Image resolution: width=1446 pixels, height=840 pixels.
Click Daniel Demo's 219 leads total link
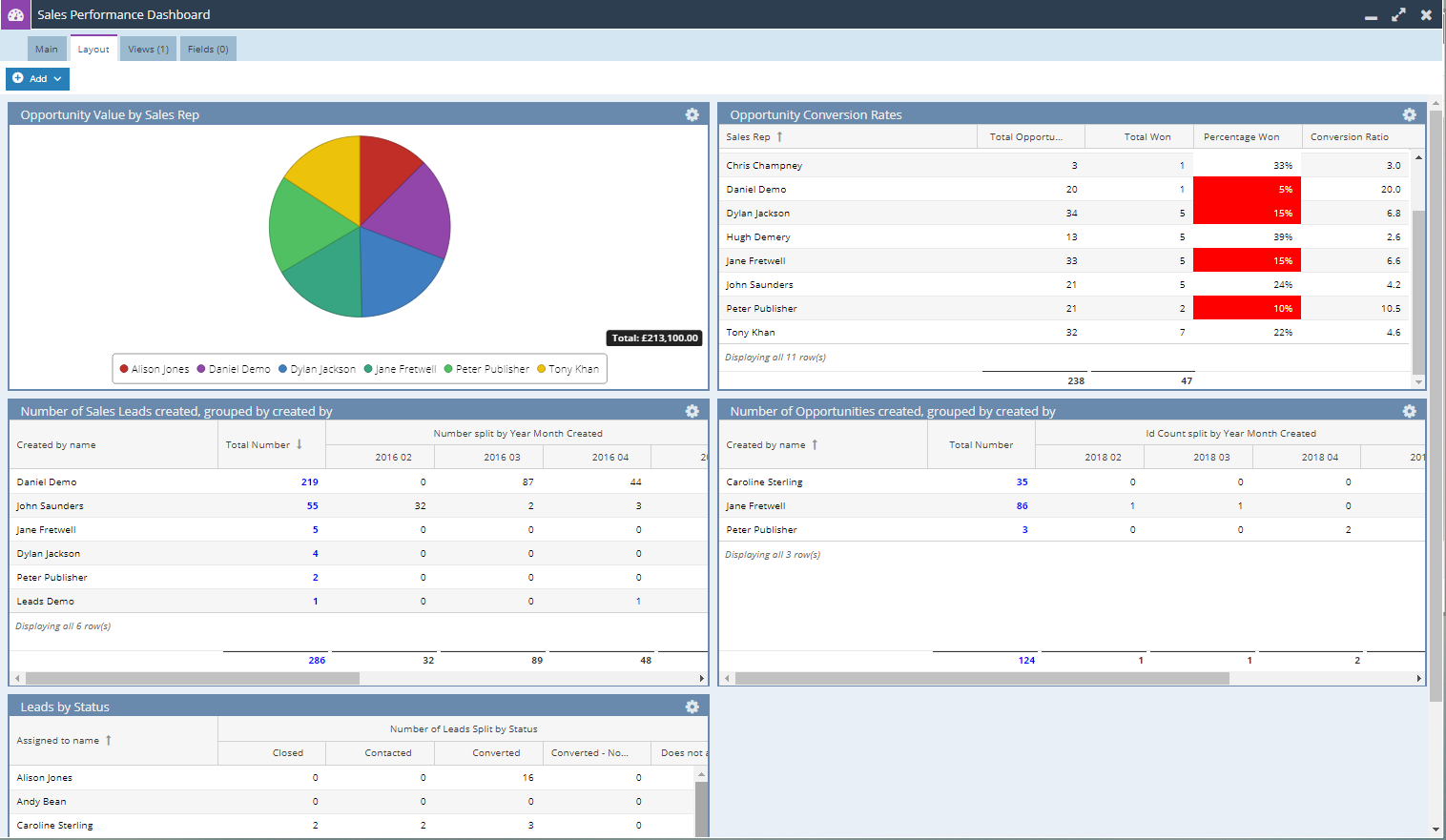[309, 481]
